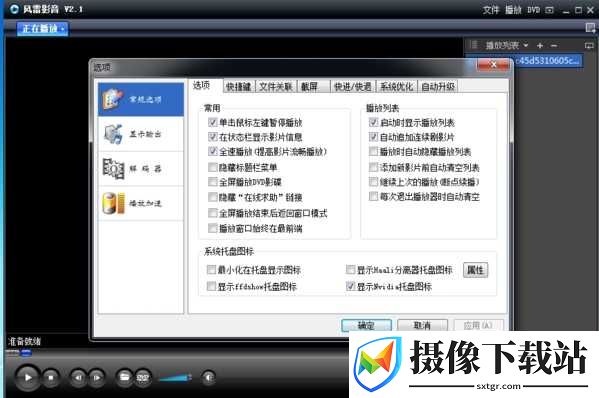Add item with playlist plus icon
This screenshot has height=398, width=599.
[540, 46]
